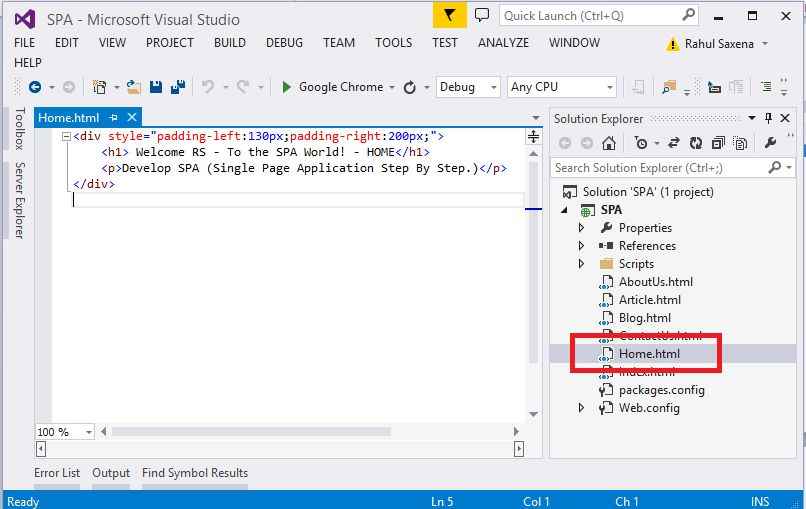Click the Find in Files toolbar icon
The image size is (806, 509).
pyautogui.click(x=669, y=87)
